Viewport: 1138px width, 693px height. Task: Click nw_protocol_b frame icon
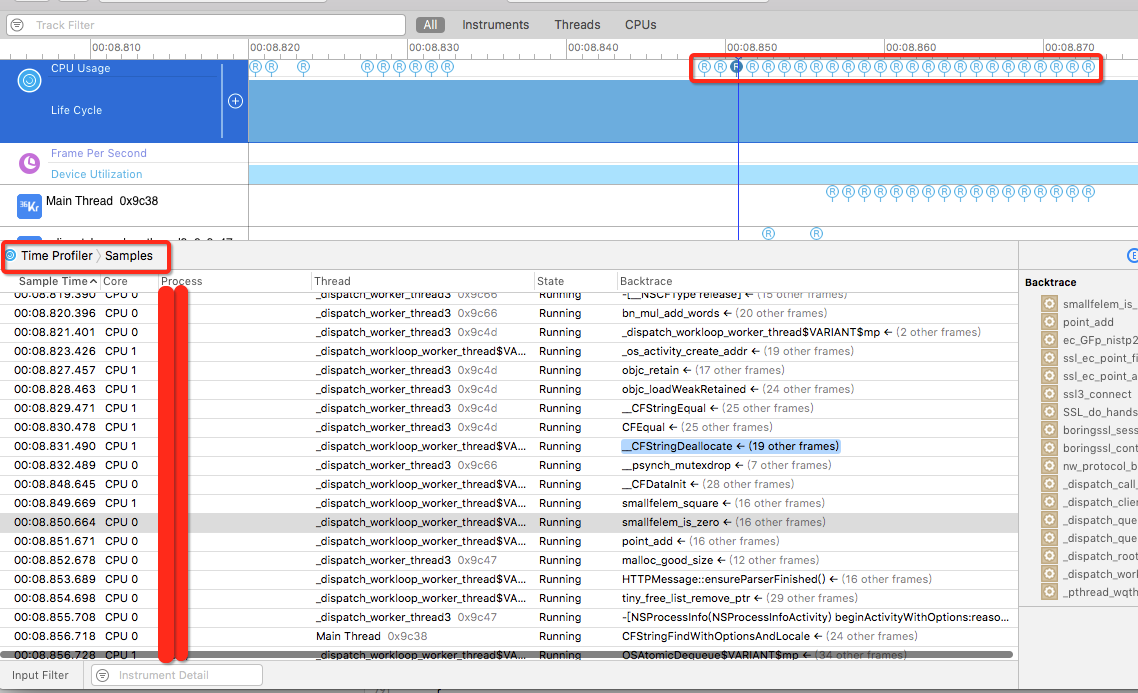point(1049,466)
